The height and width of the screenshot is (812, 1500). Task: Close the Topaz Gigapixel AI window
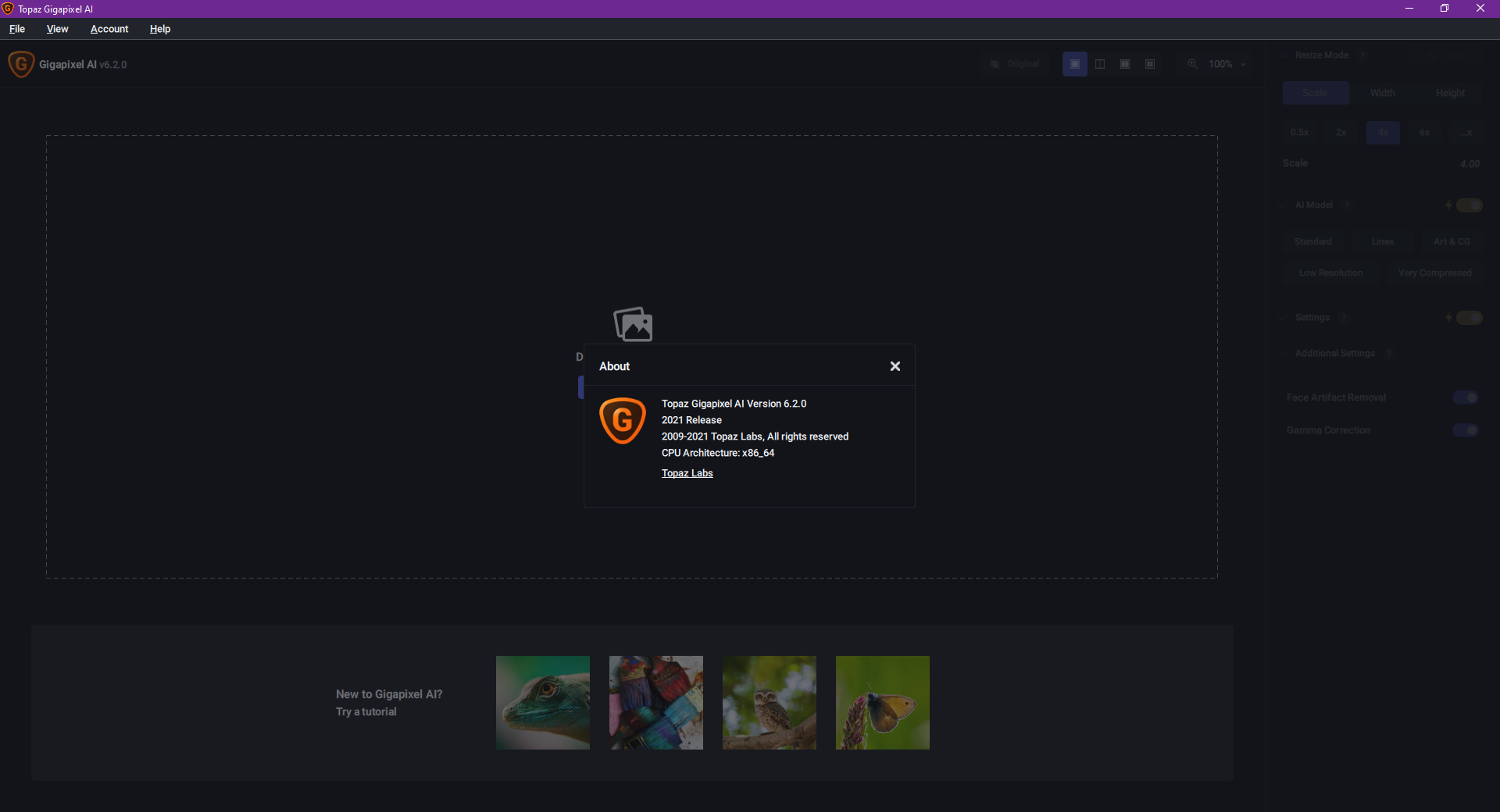click(x=1480, y=9)
